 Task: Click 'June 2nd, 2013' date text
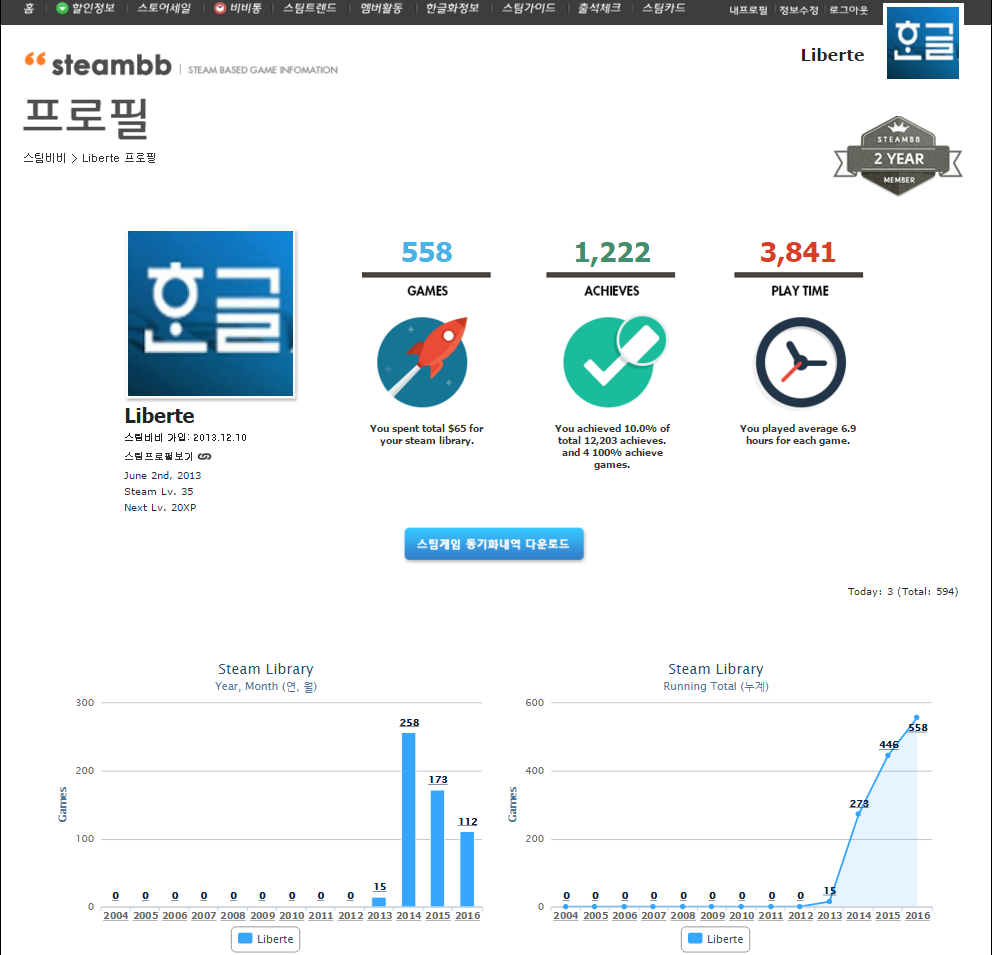click(x=163, y=476)
